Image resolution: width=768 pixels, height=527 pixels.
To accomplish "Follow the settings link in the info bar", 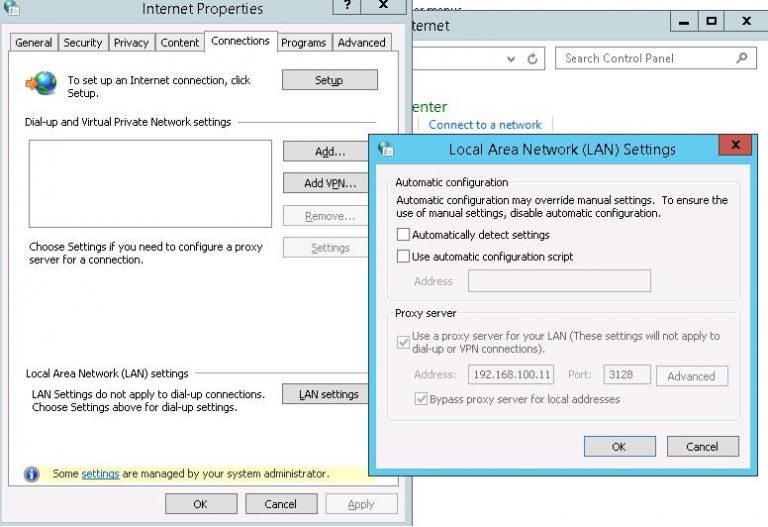I will tap(100, 473).
